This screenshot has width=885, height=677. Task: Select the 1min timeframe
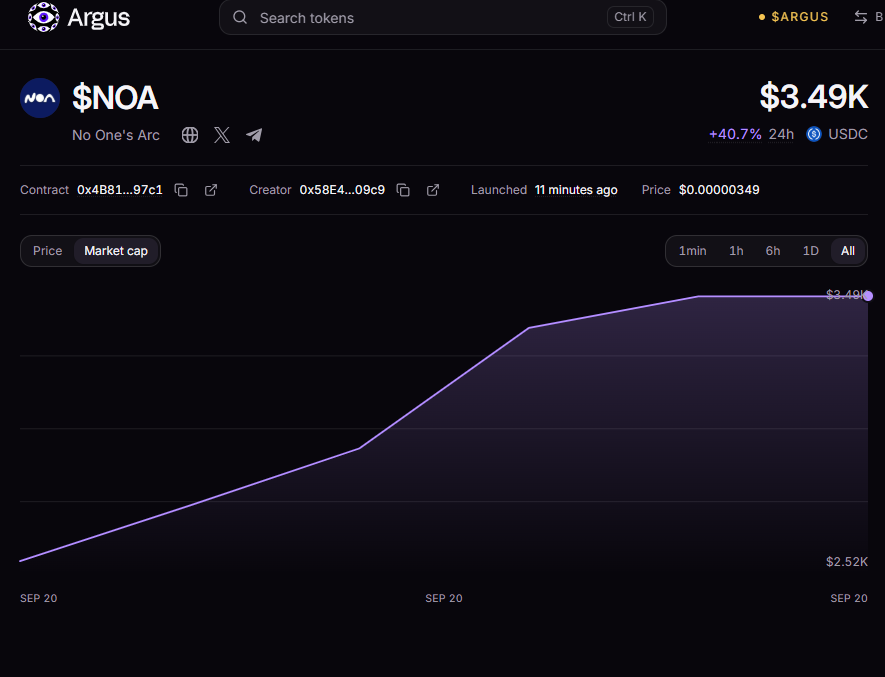[693, 251]
